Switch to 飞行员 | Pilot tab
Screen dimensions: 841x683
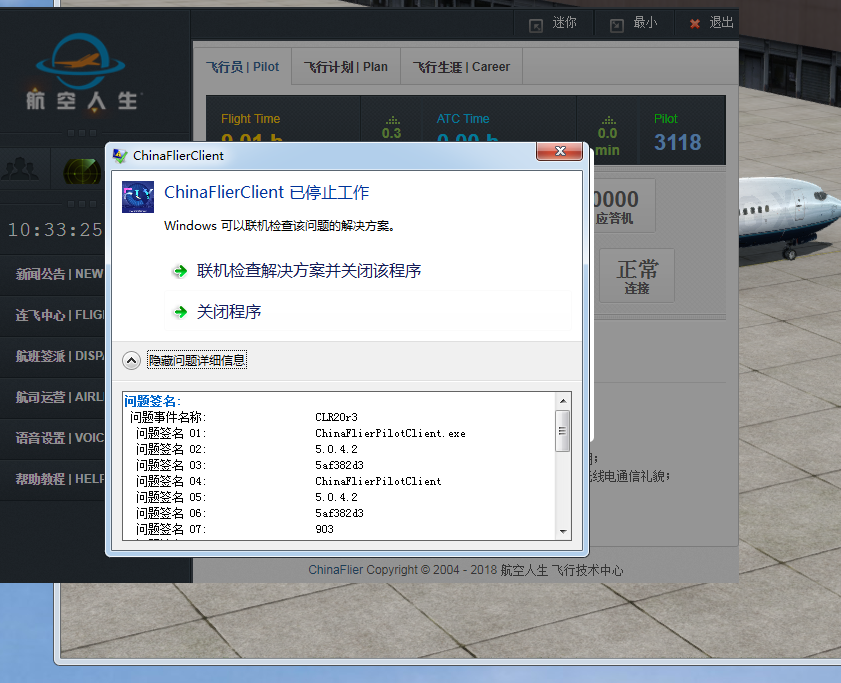click(242, 67)
